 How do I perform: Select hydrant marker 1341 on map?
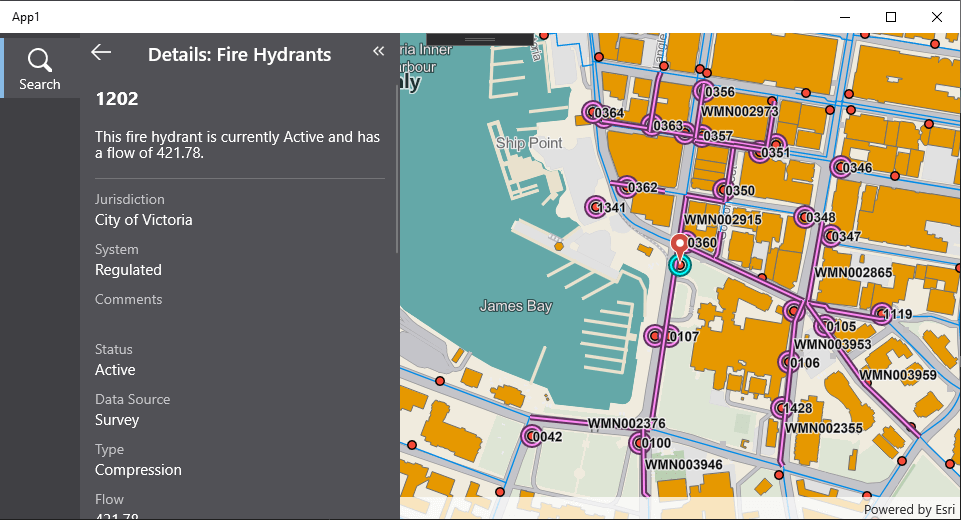(x=595, y=208)
